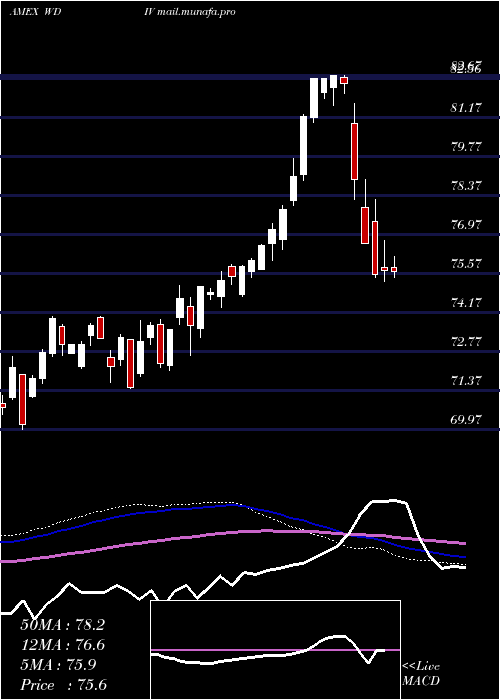Click the 74.17 price axis label
The image size is (500, 700).
pos(467,303)
